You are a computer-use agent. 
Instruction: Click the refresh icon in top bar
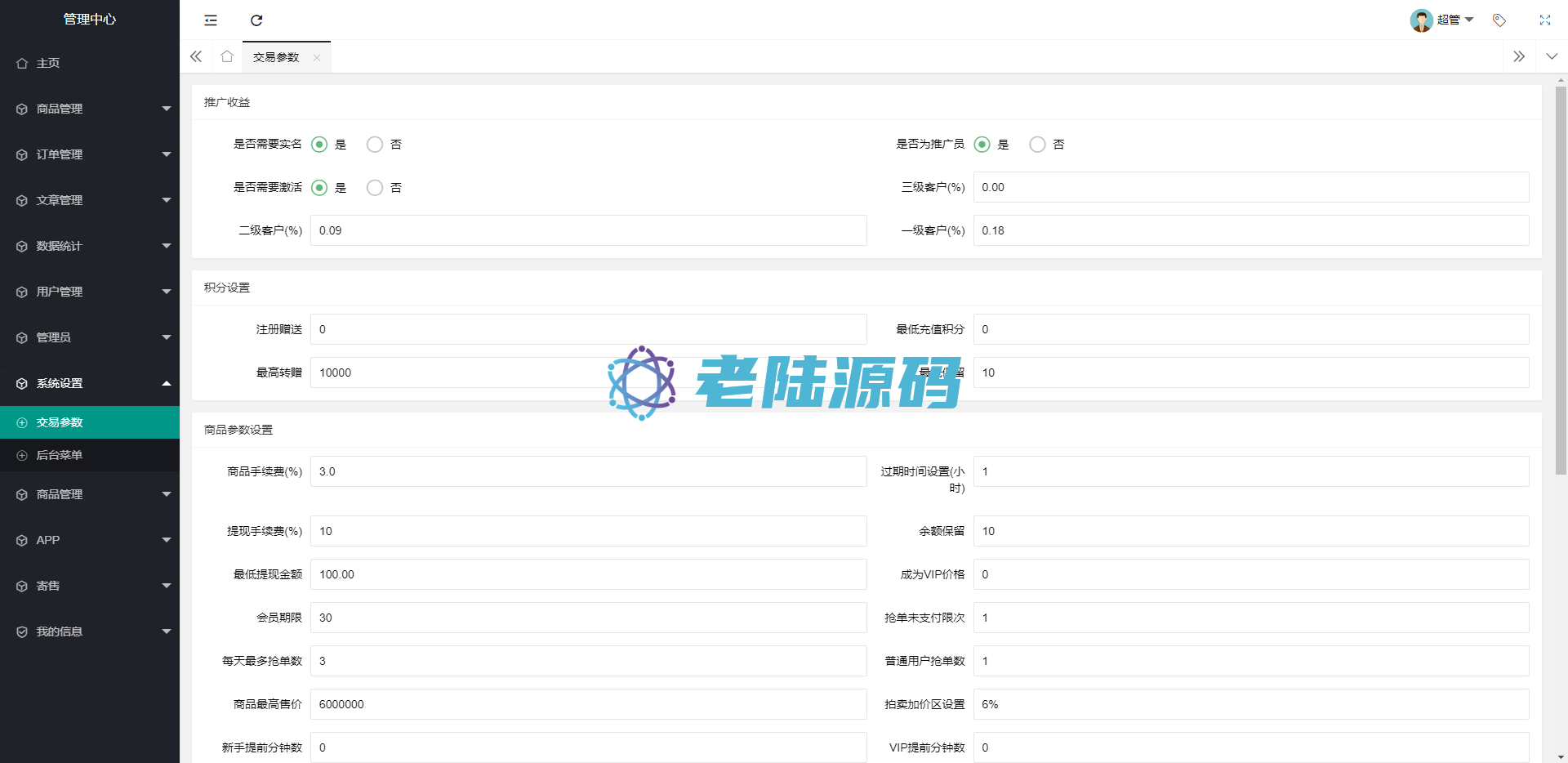256,20
